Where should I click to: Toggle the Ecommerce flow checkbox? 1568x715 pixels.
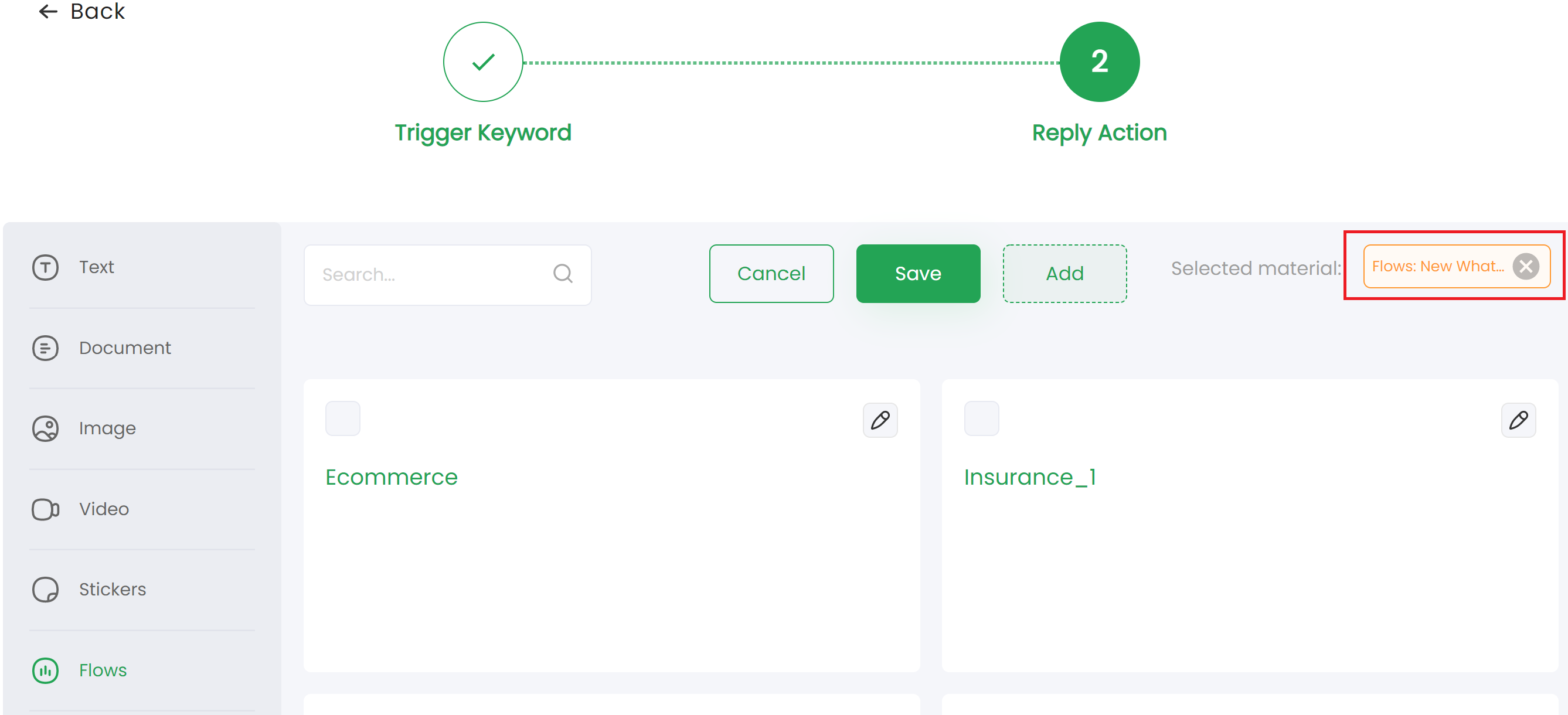pyautogui.click(x=343, y=419)
